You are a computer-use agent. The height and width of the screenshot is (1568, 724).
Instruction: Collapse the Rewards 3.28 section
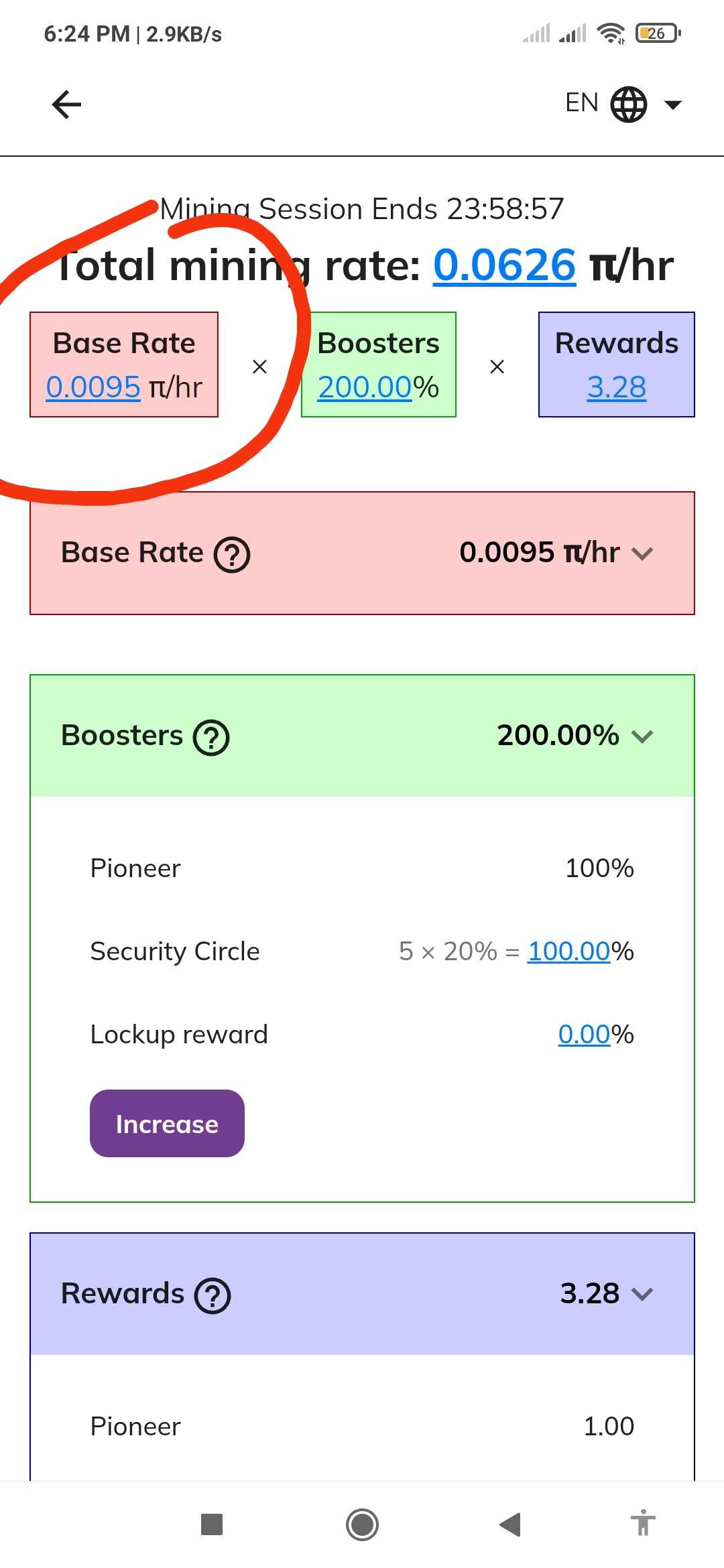pyautogui.click(x=642, y=1294)
